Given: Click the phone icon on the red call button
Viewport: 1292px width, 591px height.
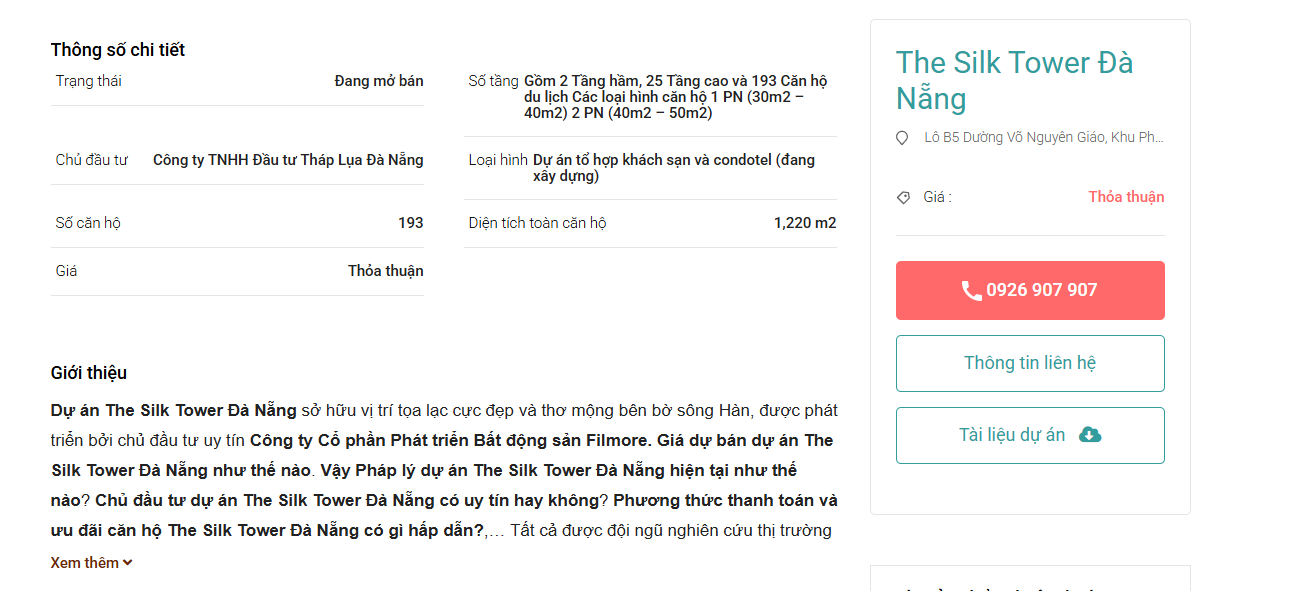Looking at the screenshot, I should [971, 290].
